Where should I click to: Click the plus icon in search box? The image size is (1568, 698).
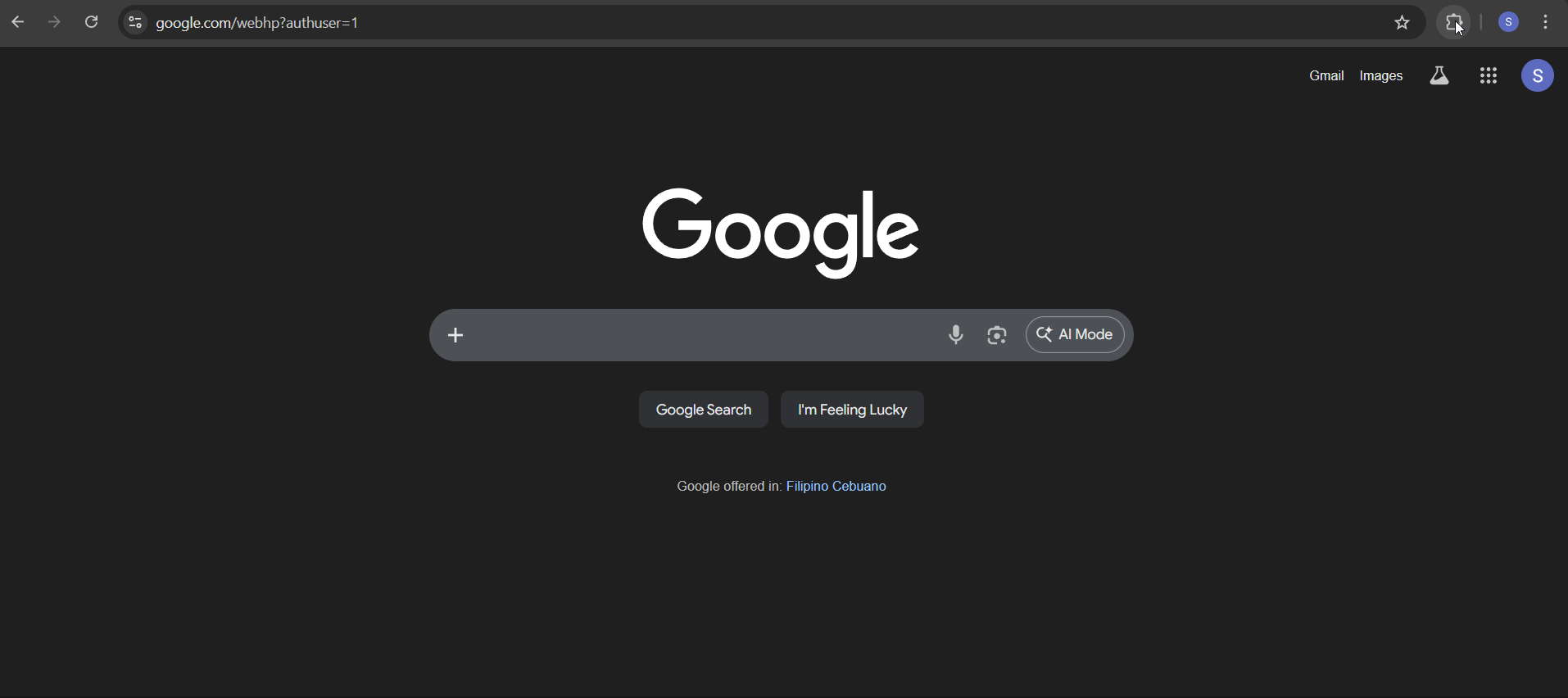456,335
